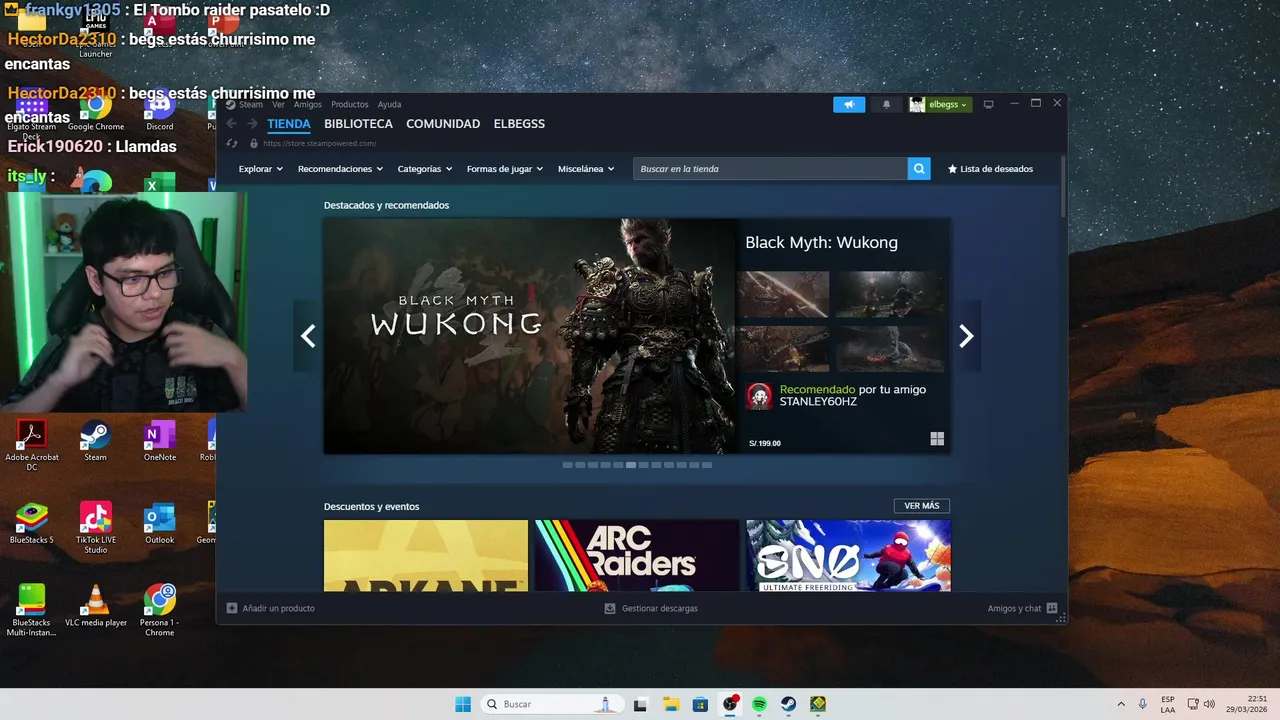Click the highlighted carousel pagination dot

tap(631, 465)
